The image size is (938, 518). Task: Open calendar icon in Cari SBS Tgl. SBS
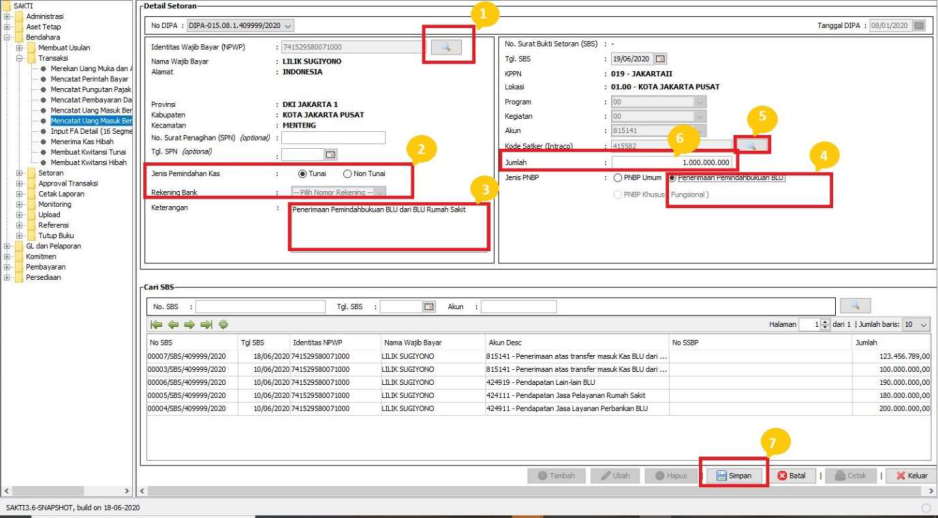(429, 307)
